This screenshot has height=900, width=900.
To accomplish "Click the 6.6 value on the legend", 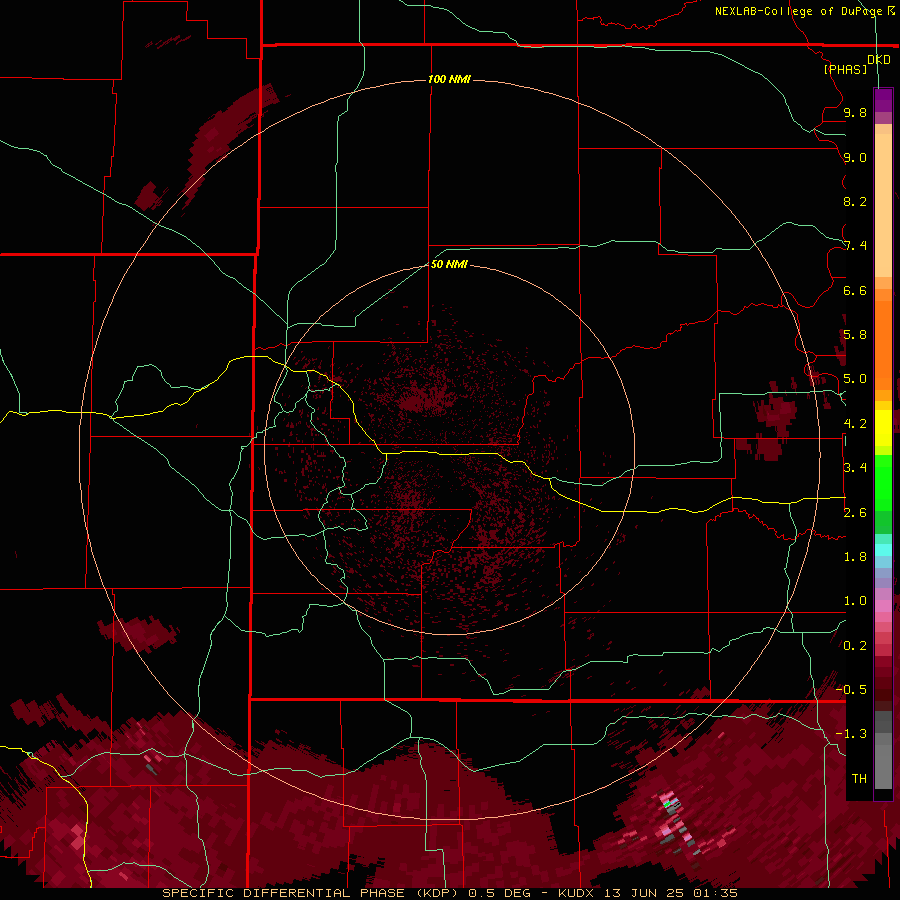I will 855,290.
